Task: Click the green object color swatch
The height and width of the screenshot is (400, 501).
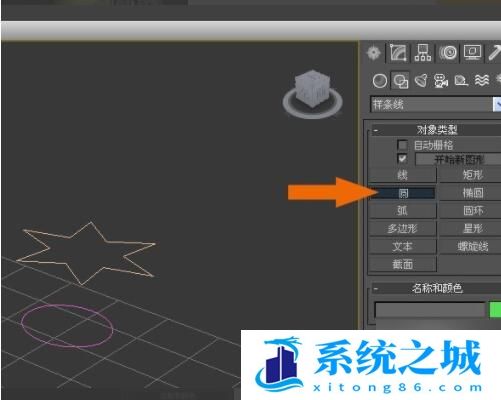Action: [495, 310]
